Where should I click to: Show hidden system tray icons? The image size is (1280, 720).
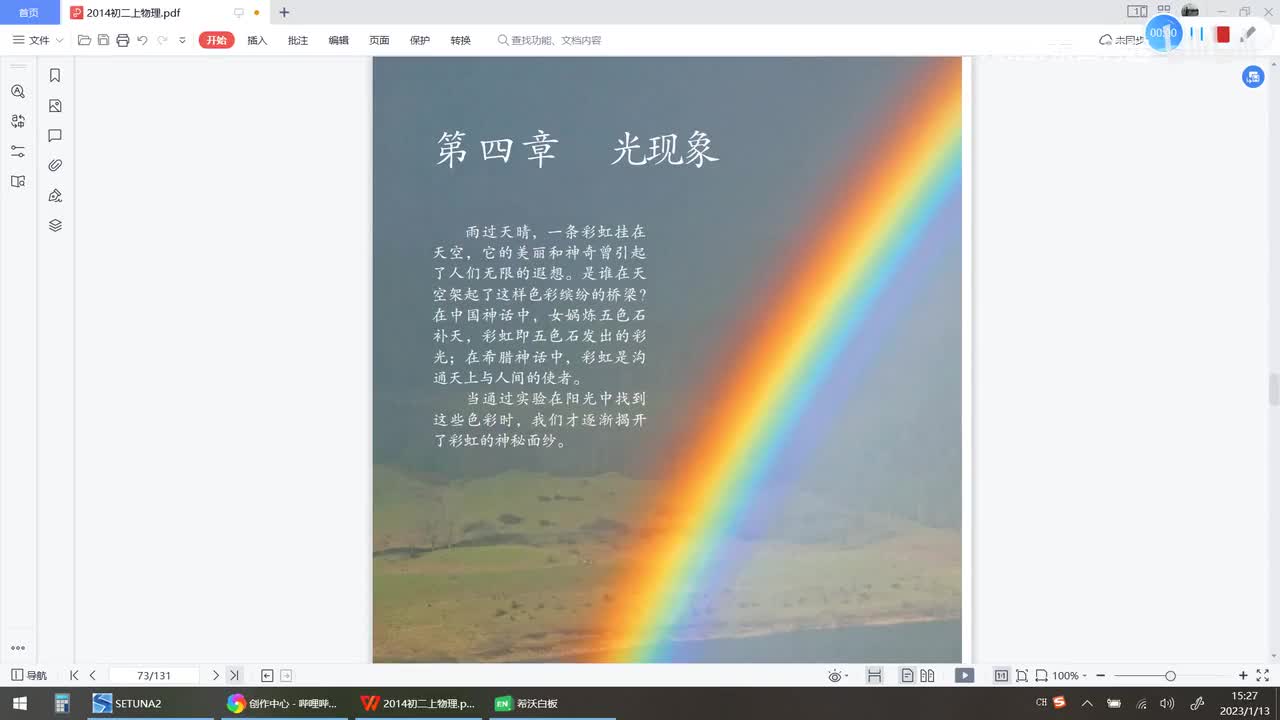[1087, 703]
